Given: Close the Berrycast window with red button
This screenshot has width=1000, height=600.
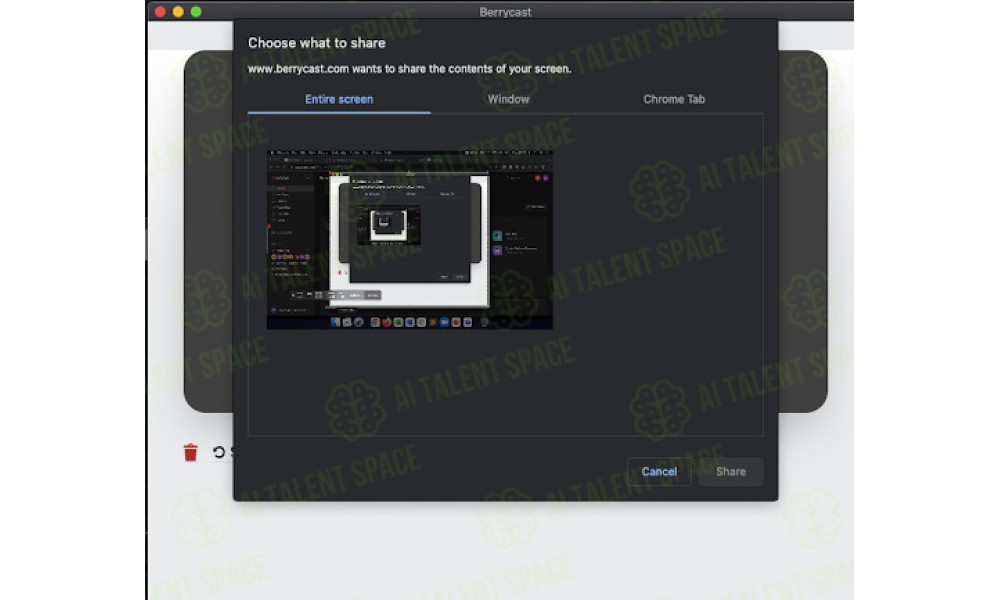Looking at the screenshot, I should pyautogui.click(x=161, y=11).
